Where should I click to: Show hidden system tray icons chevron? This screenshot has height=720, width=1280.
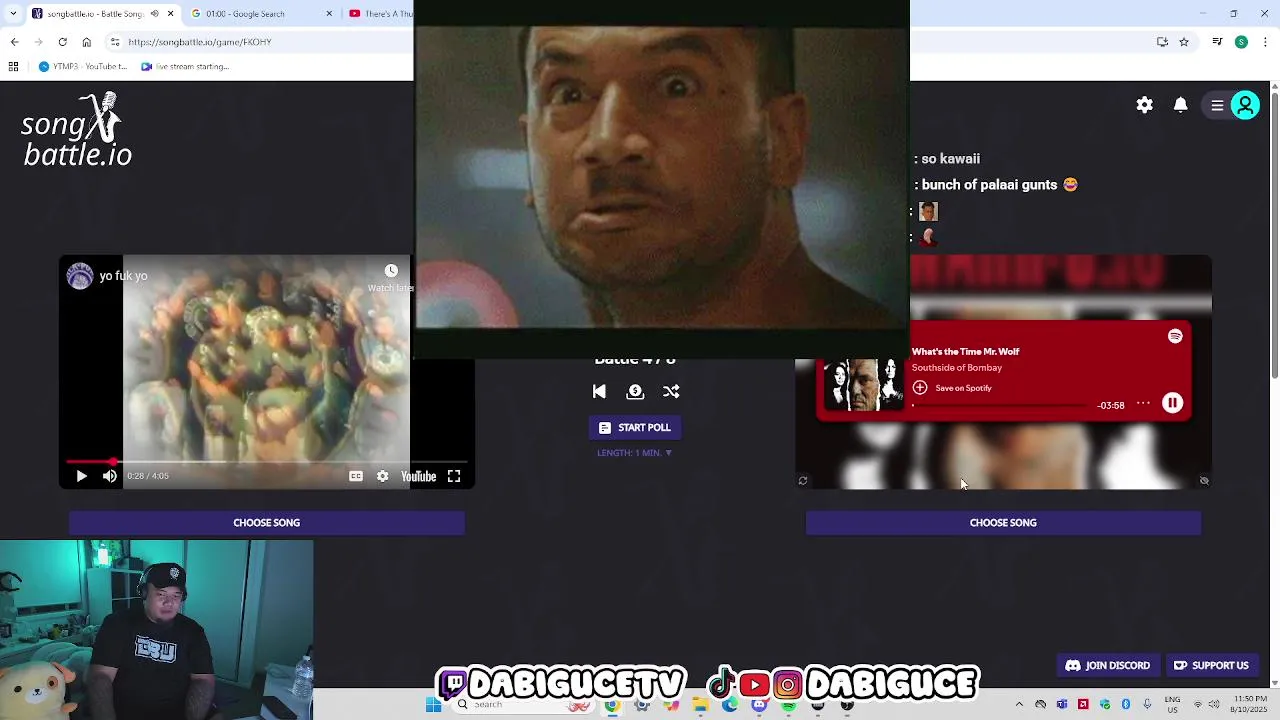[1019, 705]
